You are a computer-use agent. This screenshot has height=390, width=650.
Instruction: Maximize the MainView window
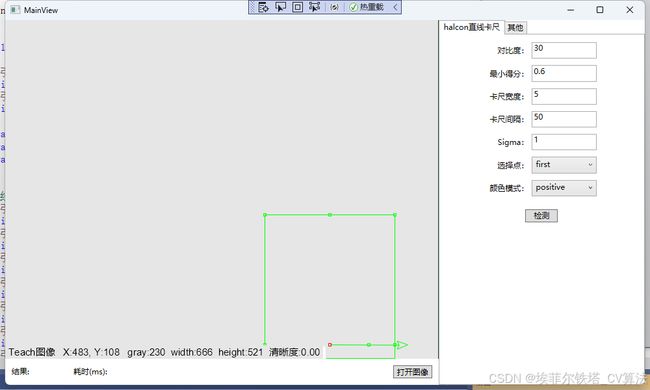tap(599, 10)
